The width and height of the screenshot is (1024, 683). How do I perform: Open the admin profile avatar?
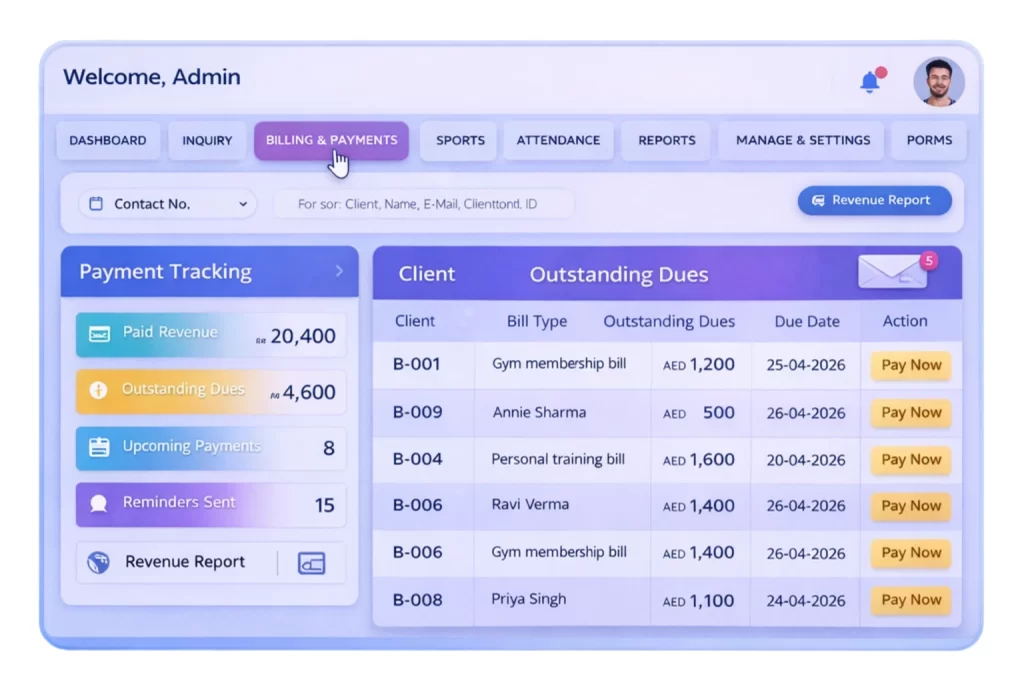pos(938,83)
